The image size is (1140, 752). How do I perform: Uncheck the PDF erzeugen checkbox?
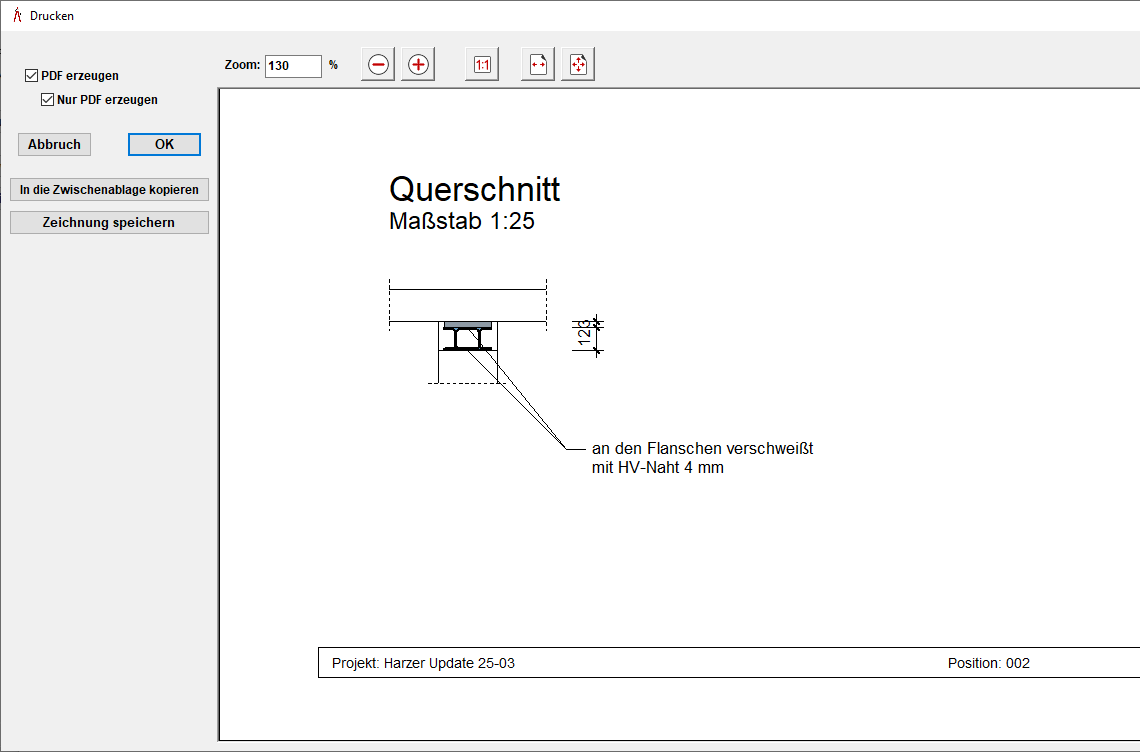pyautogui.click(x=32, y=76)
